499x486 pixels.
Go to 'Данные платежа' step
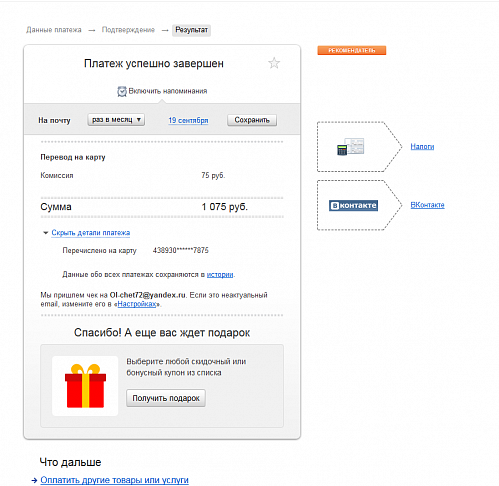coord(54,30)
